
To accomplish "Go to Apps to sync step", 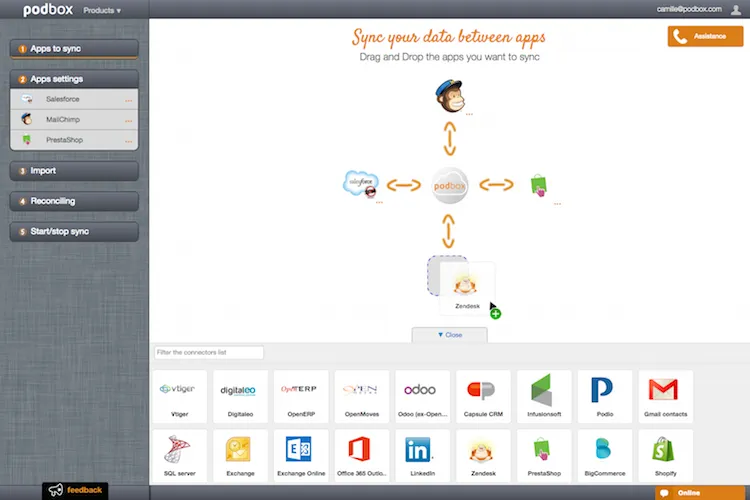I will click(x=74, y=49).
